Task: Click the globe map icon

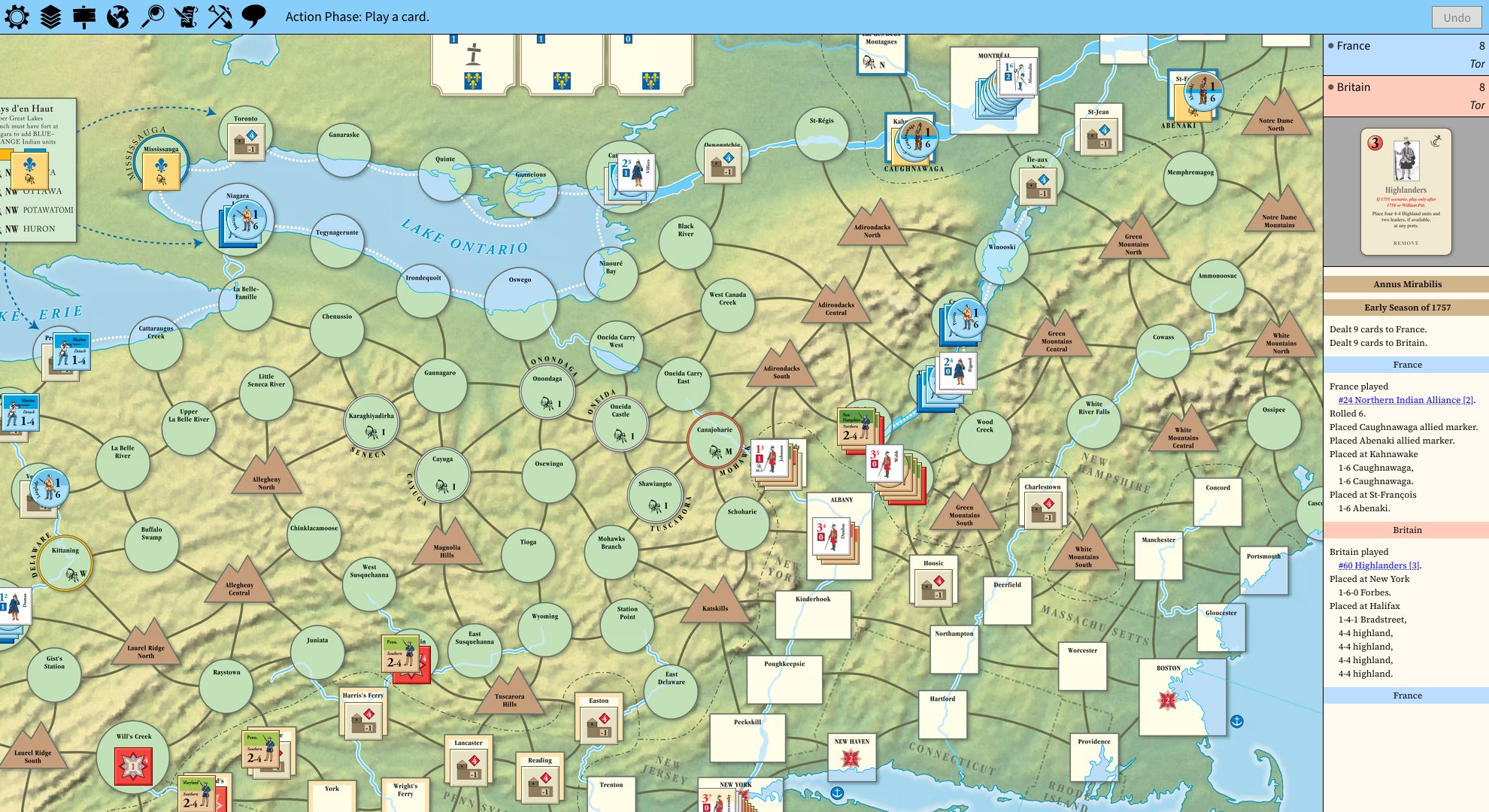Action: 118,17
